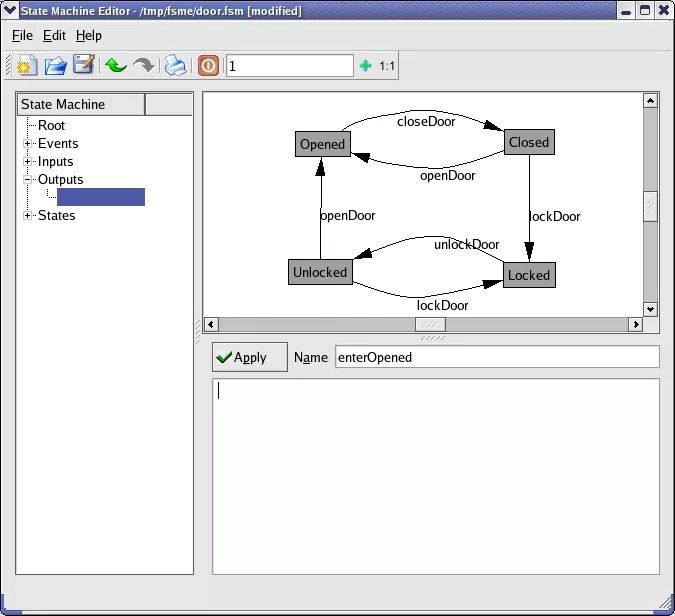Click the green zoom-fit cross icon
This screenshot has width=675, height=616.
point(365,66)
